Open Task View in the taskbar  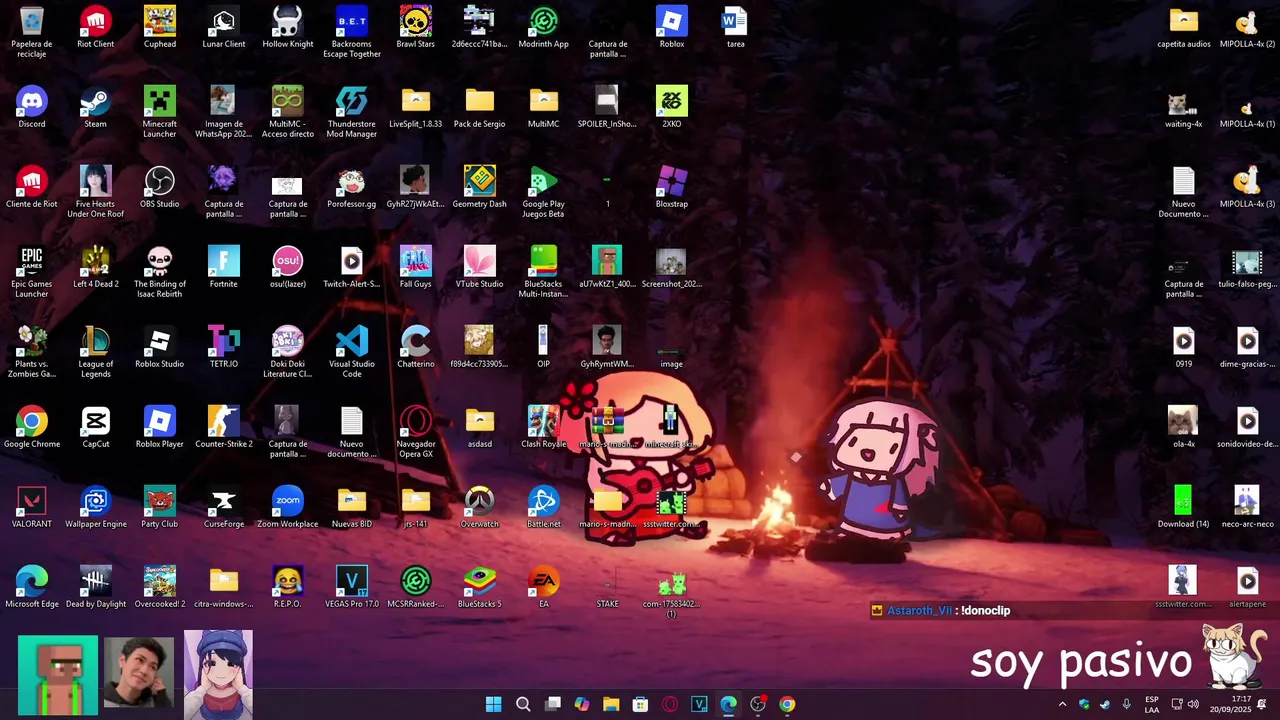552,704
